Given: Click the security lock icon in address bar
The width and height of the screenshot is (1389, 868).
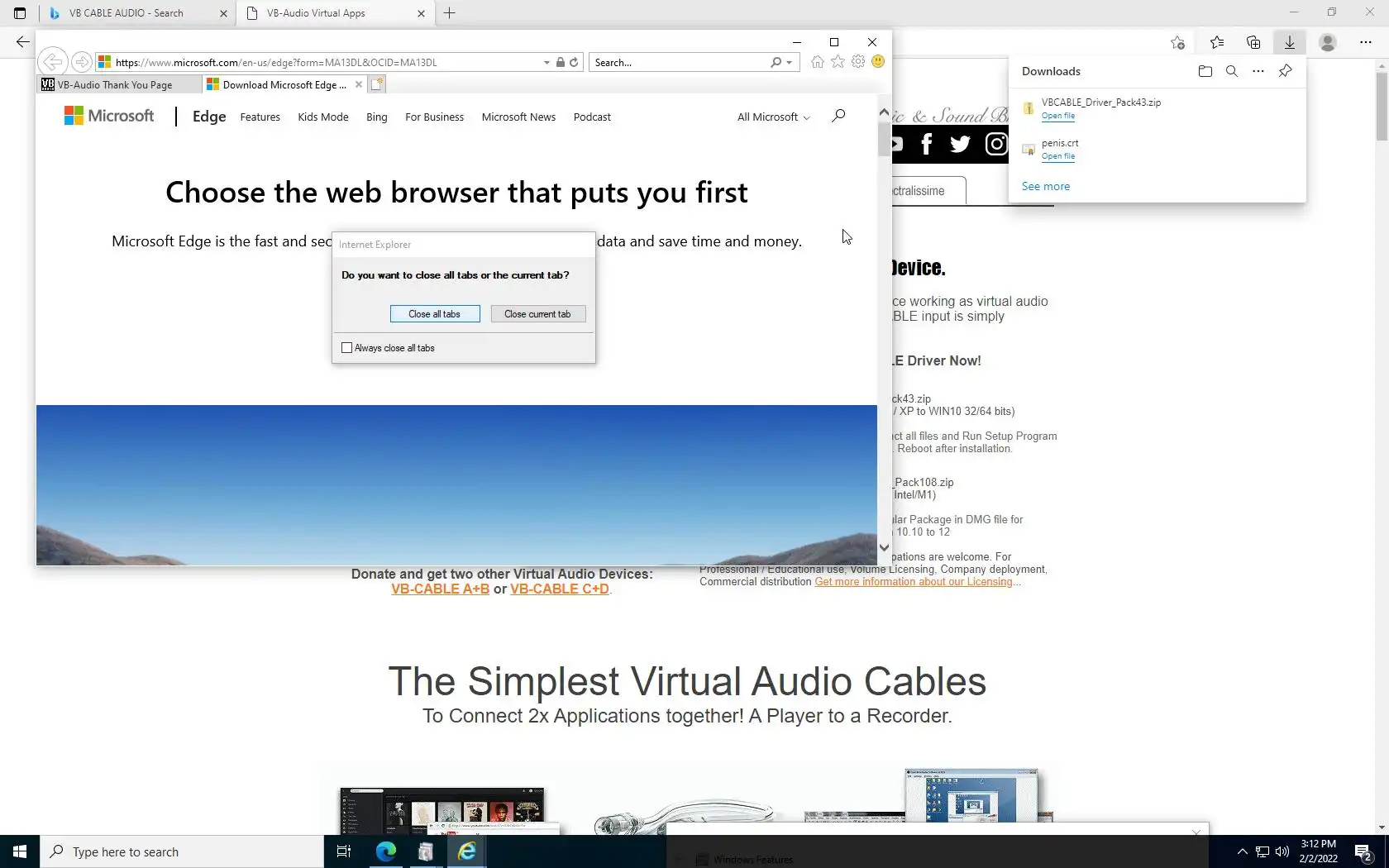Looking at the screenshot, I should [x=561, y=62].
